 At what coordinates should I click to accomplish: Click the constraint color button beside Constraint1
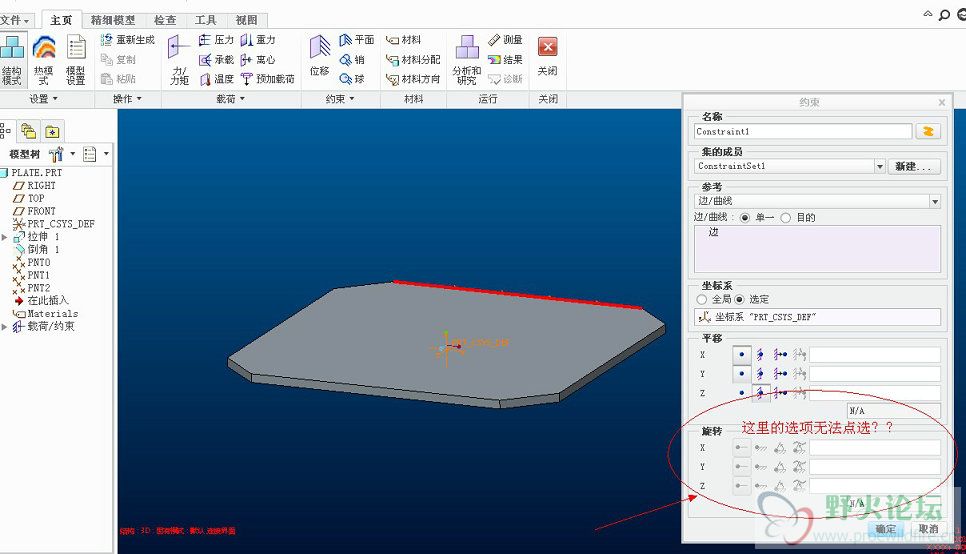coord(928,131)
